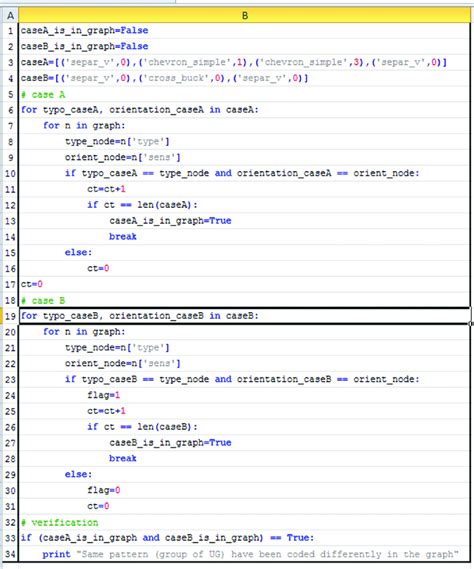Image resolution: width=474 pixels, height=569 pixels.
Task: Click the print statement cell in row 34
Action: pyautogui.click(x=245, y=554)
